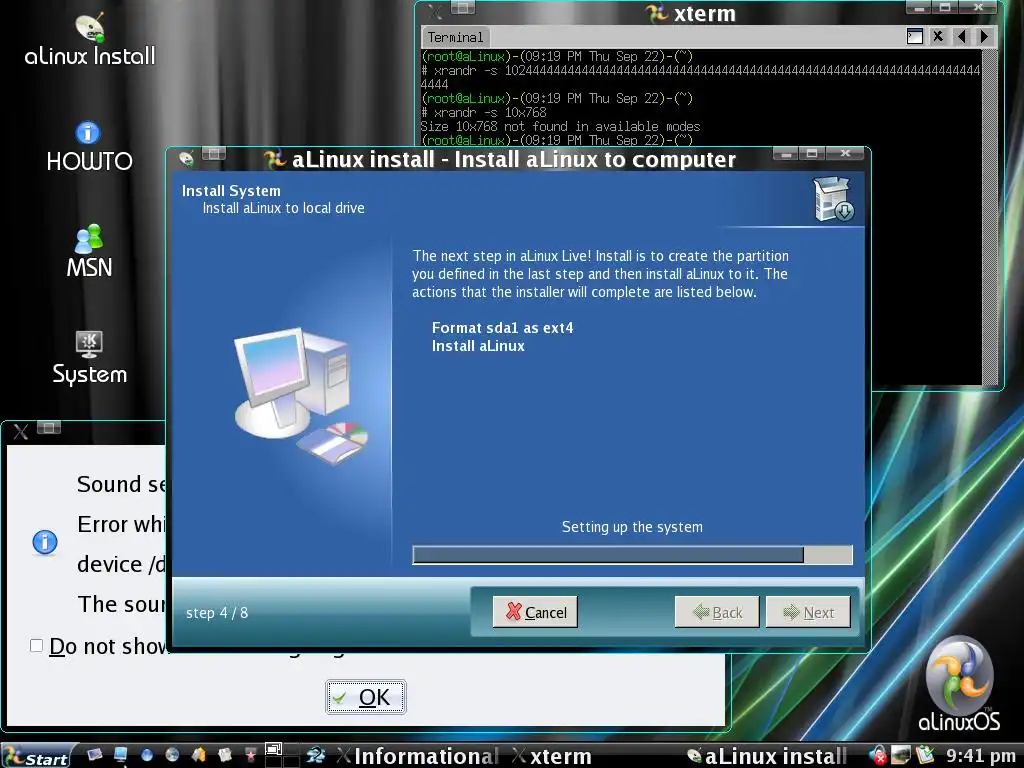Open the clipboard checkmark tray icon
The height and width of the screenshot is (768, 1024).
[x=925, y=755]
